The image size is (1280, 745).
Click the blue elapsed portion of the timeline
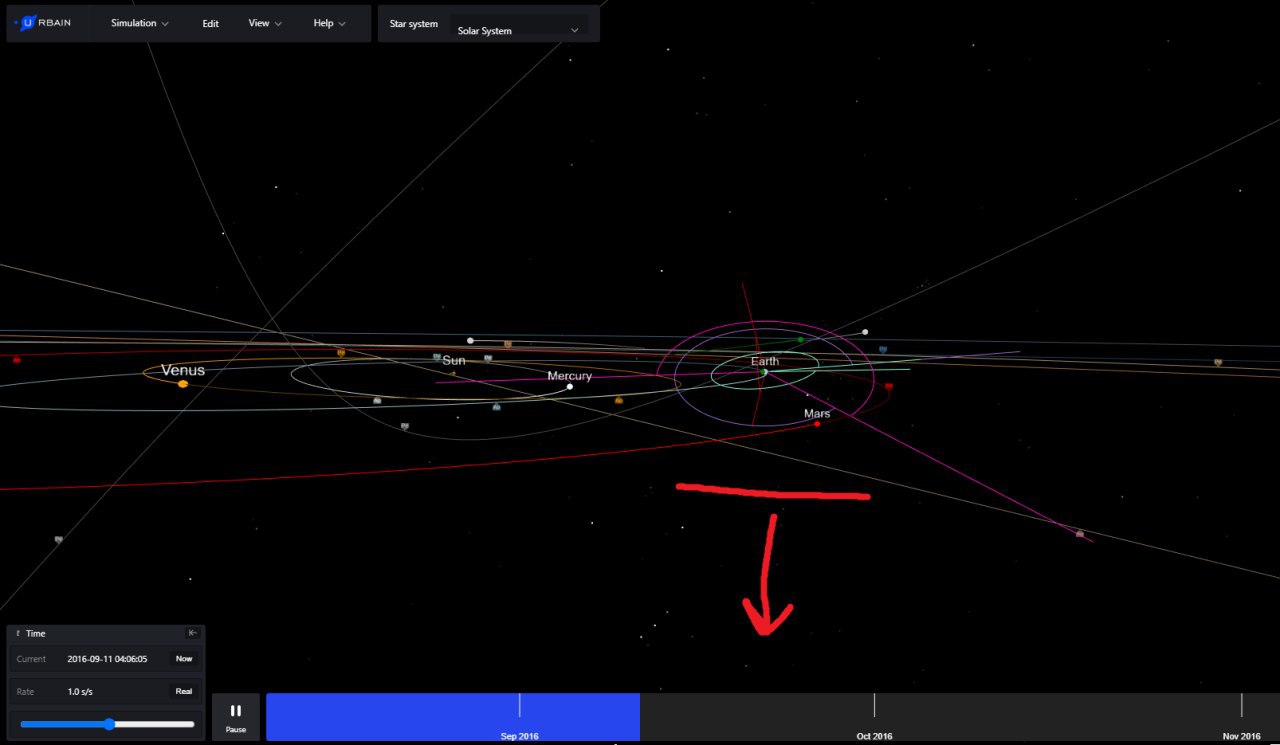pos(453,716)
